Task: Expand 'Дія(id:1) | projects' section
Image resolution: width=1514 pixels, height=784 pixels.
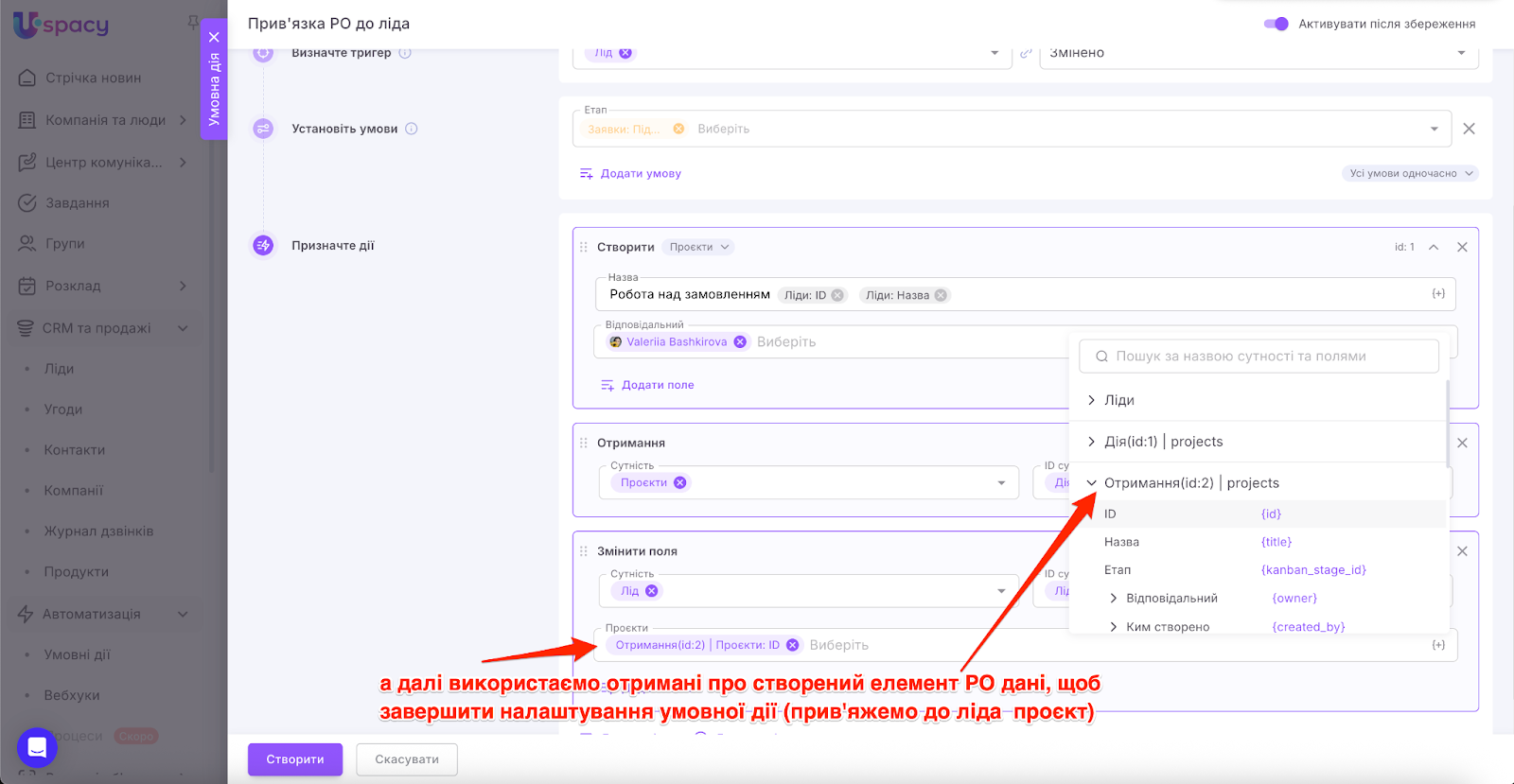Action: 1091,442
